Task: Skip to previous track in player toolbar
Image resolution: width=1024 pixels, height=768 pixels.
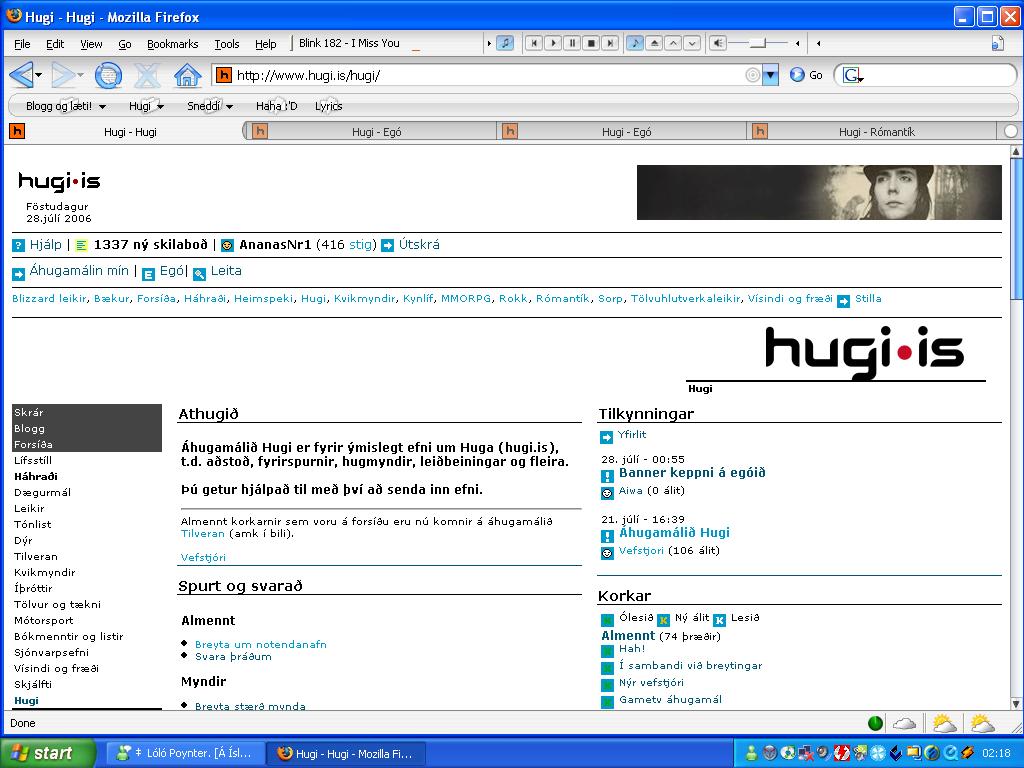Action: point(534,43)
